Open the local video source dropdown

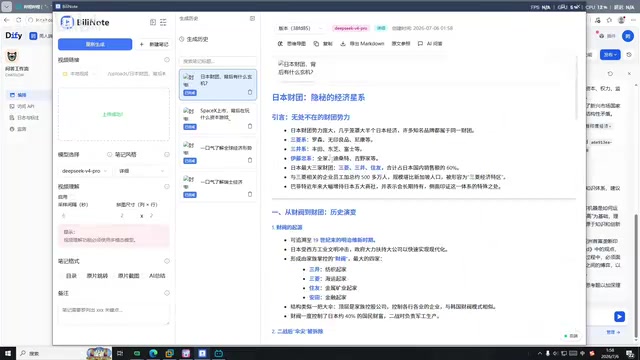point(80,74)
